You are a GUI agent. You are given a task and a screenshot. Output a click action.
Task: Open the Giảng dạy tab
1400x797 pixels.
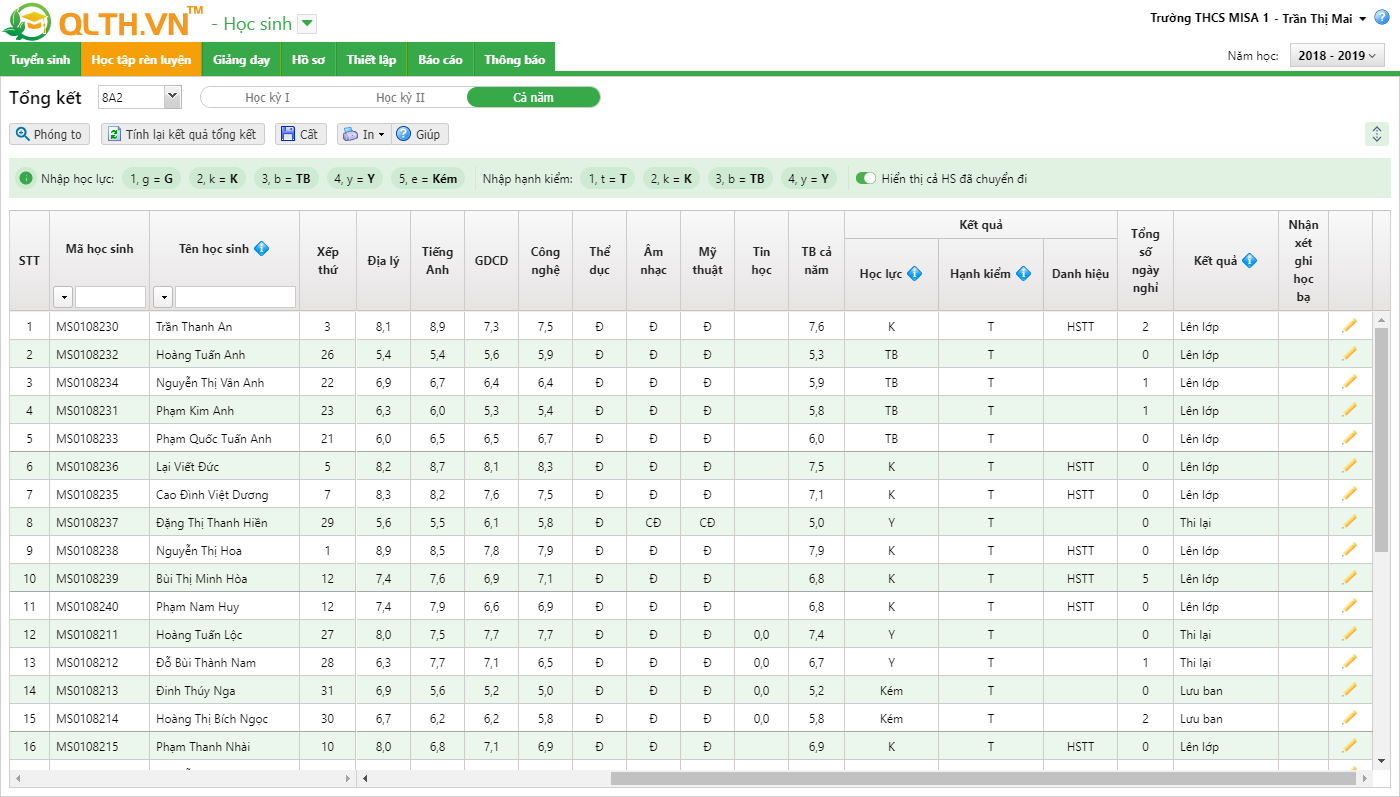pyautogui.click(x=242, y=59)
